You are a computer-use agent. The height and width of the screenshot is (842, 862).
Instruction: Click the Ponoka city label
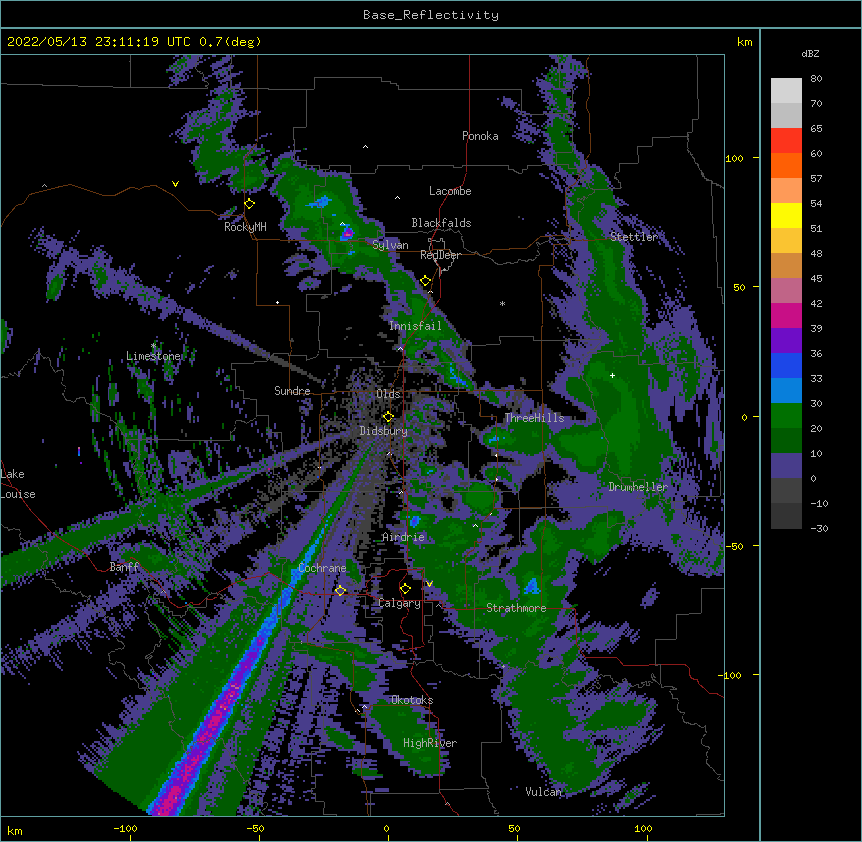pyautogui.click(x=480, y=136)
